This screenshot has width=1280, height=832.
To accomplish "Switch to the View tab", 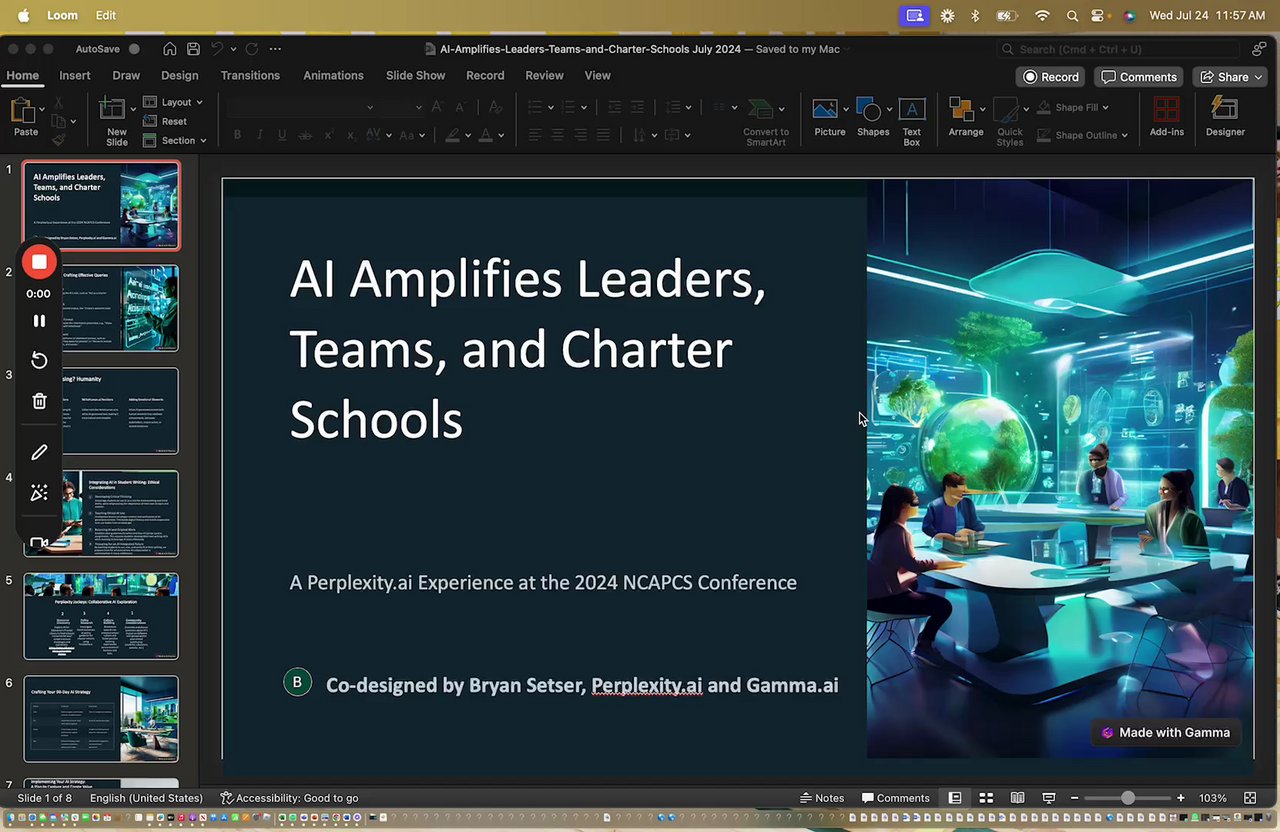I will click(598, 75).
